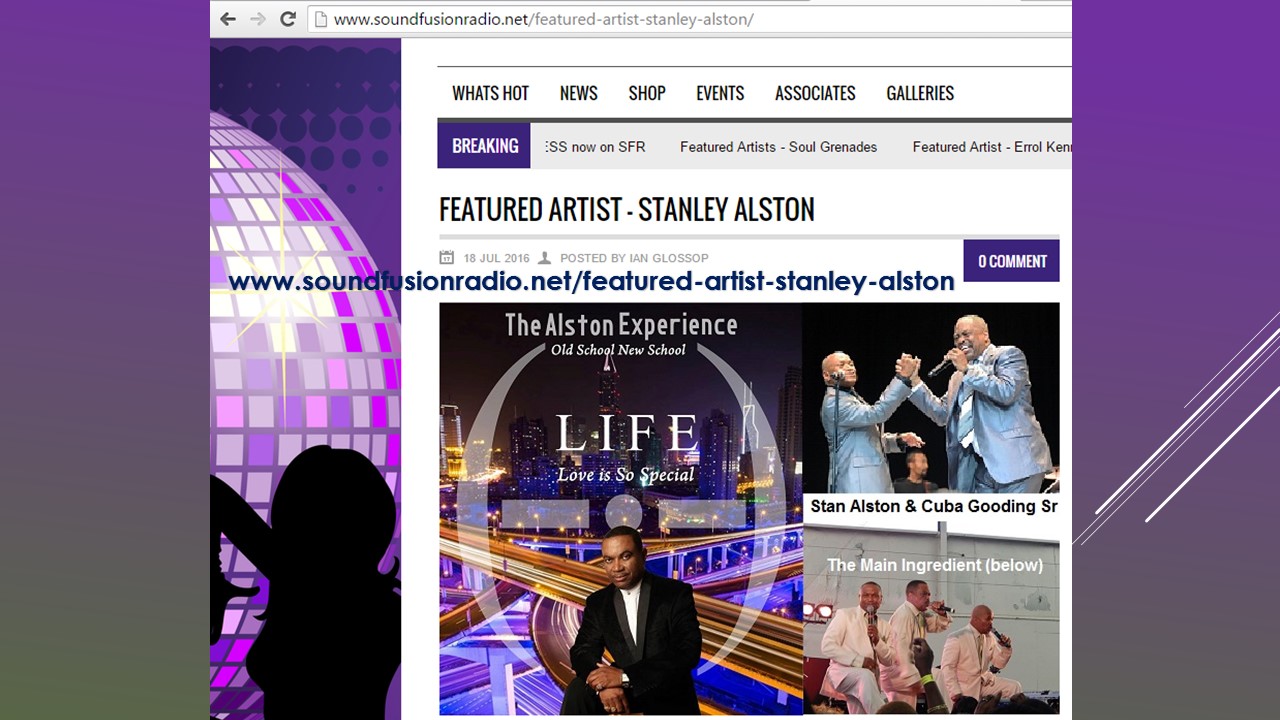Open the SHOP menu item

tap(647, 93)
